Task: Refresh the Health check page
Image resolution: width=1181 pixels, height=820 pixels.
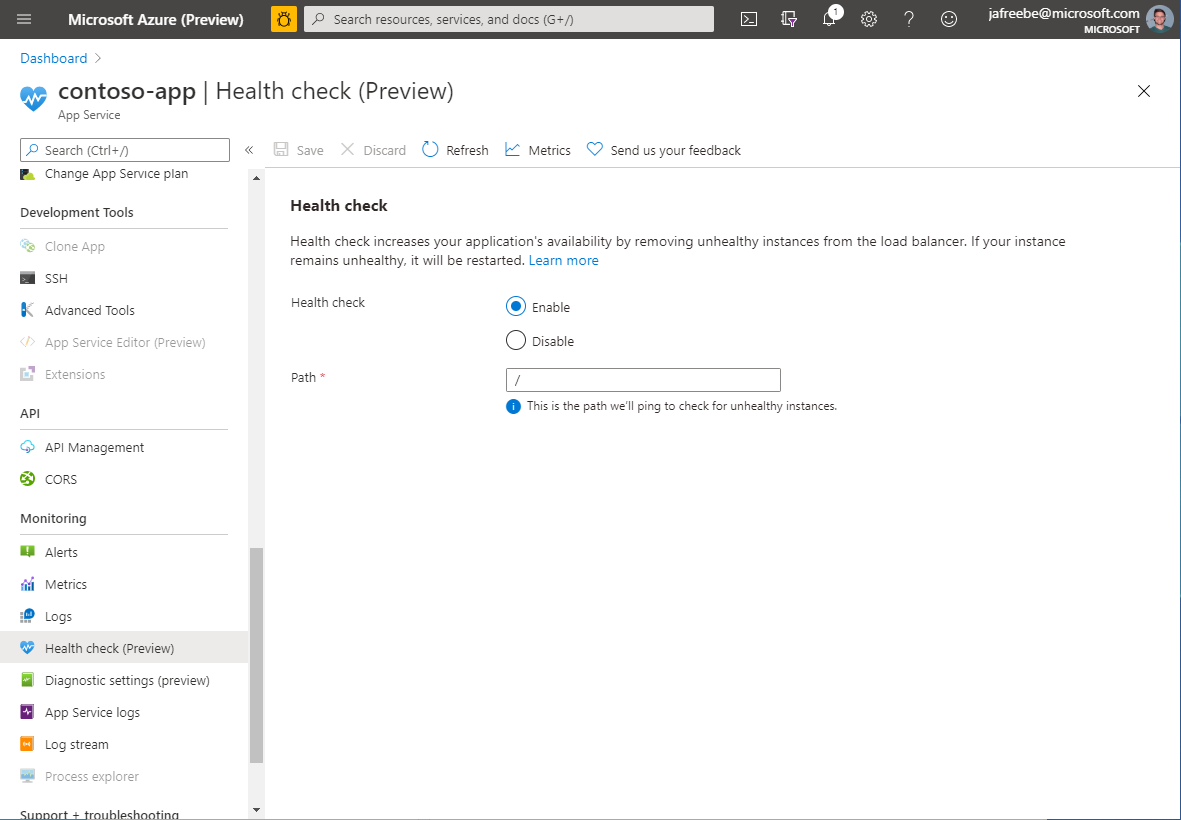Action: point(454,149)
